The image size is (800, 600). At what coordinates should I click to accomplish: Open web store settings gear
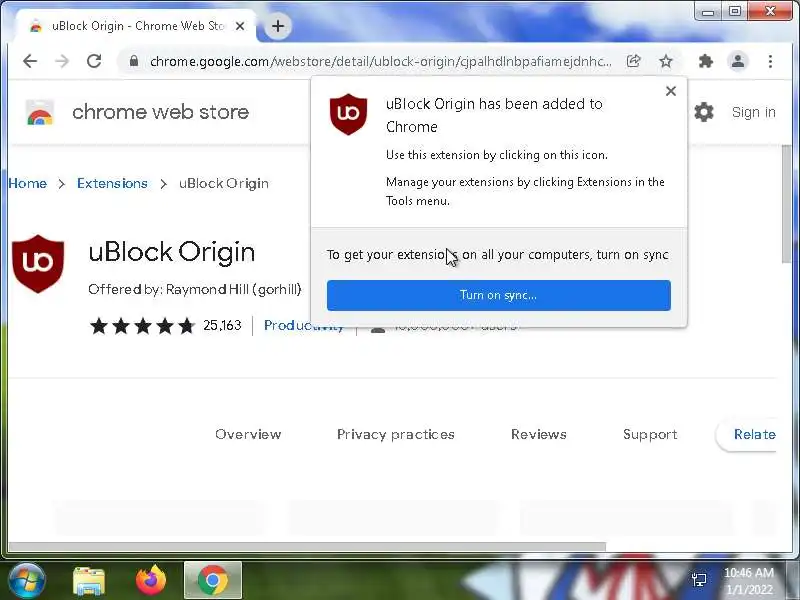[704, 112]
